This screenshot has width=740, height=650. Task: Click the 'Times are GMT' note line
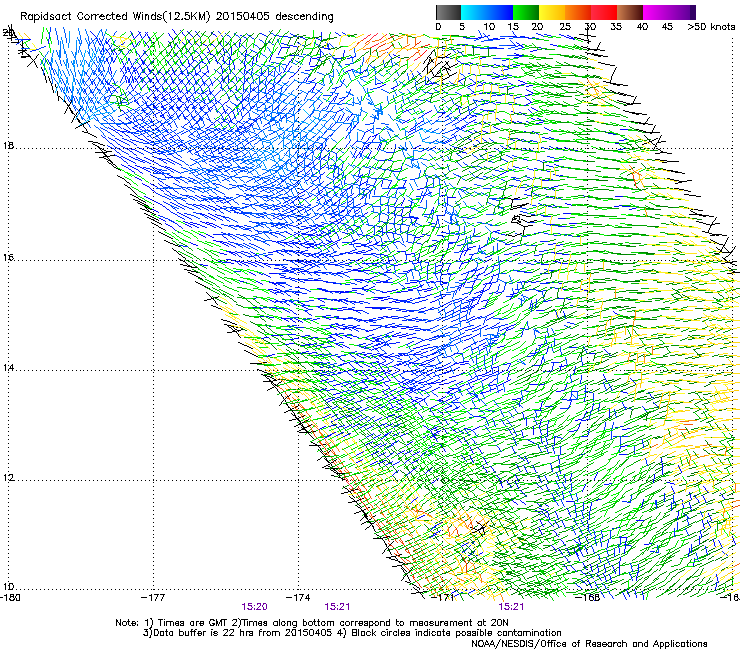pyautogui.click(x=312, y=623)
